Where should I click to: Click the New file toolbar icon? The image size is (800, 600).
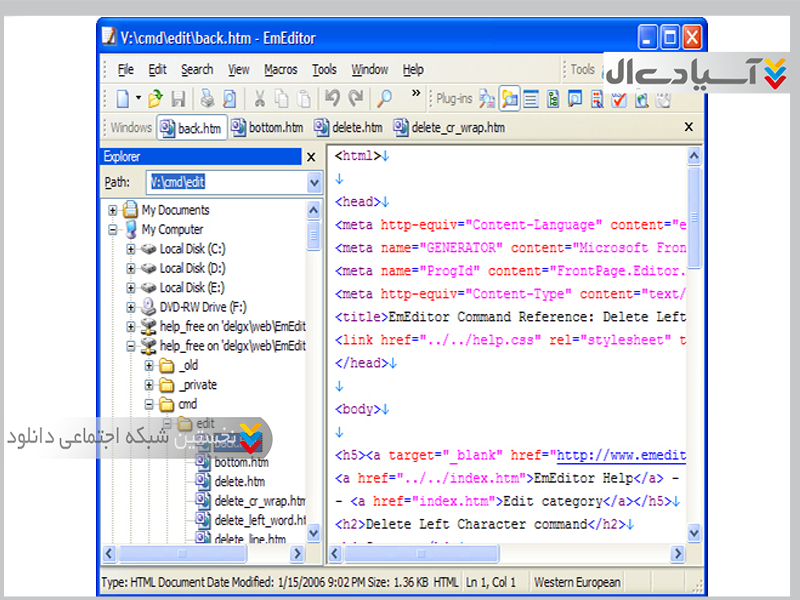point(121,98)
